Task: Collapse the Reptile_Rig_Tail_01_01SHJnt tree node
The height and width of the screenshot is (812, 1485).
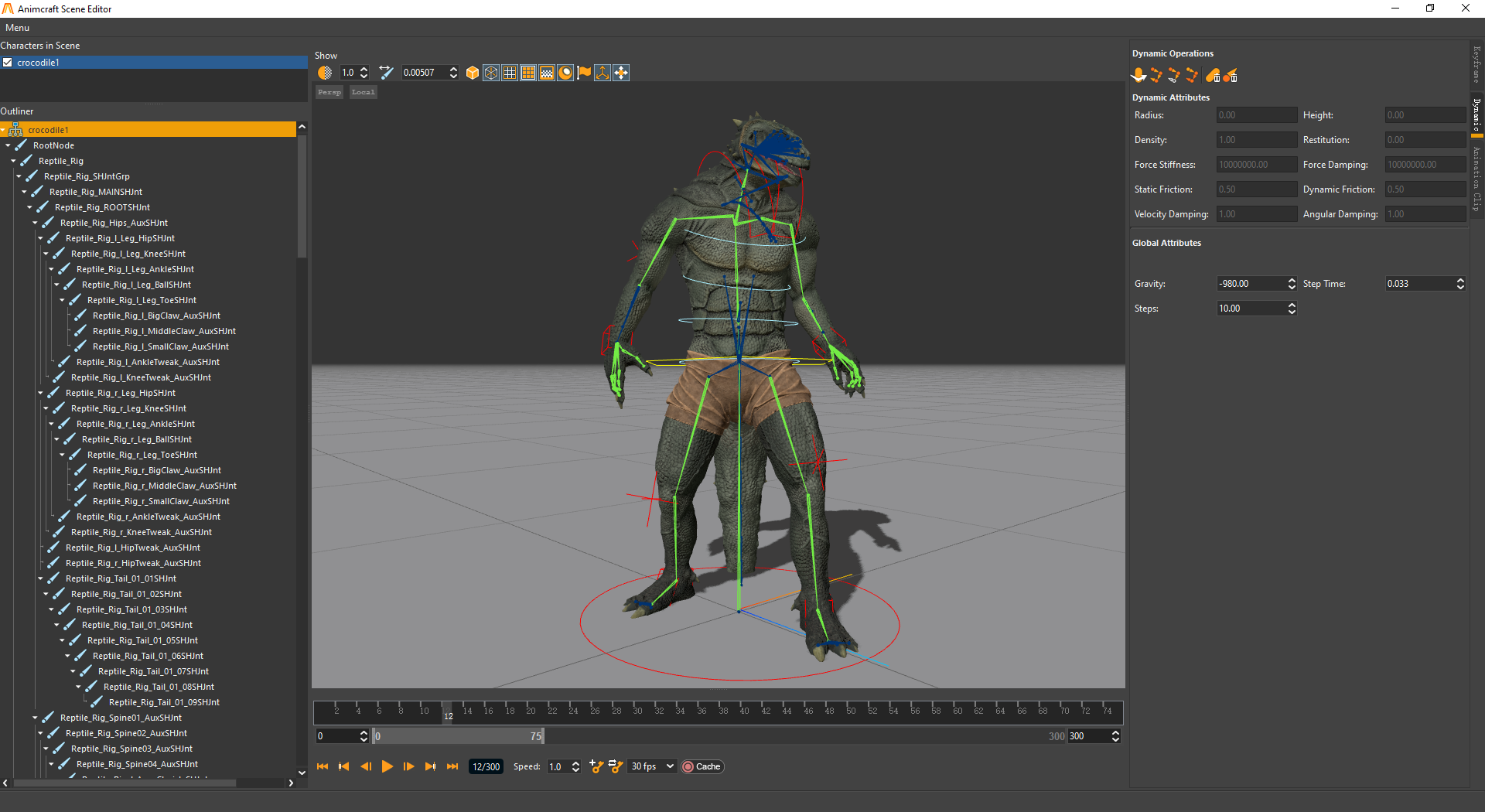Action: pos(41,578)
